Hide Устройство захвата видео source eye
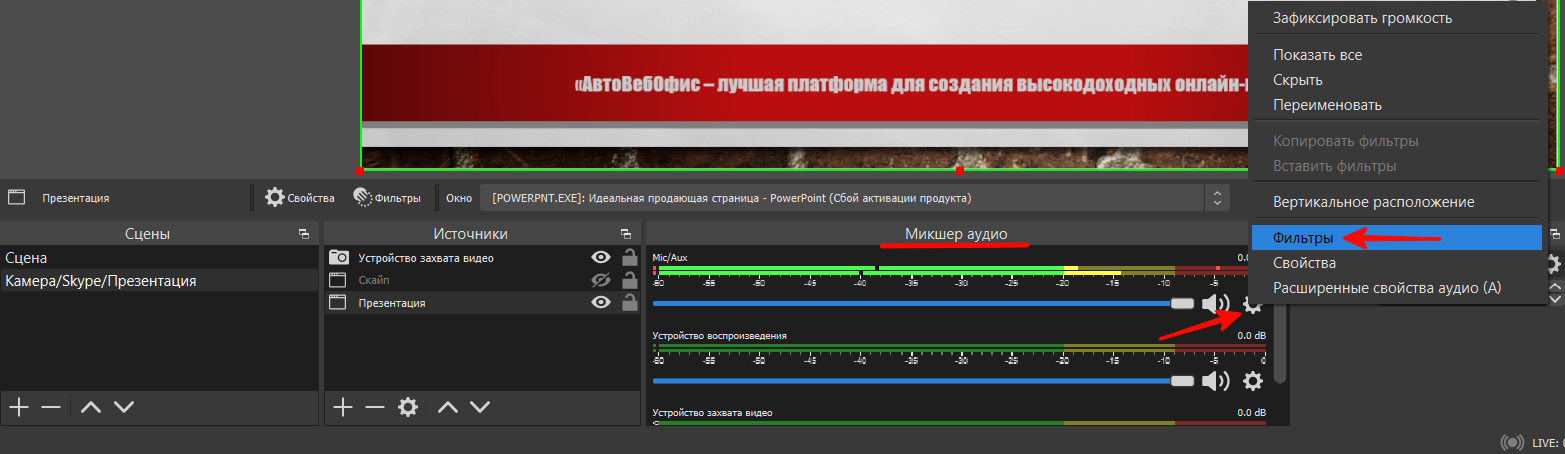Screen dimensions: 1565x454 click(601, 258)
